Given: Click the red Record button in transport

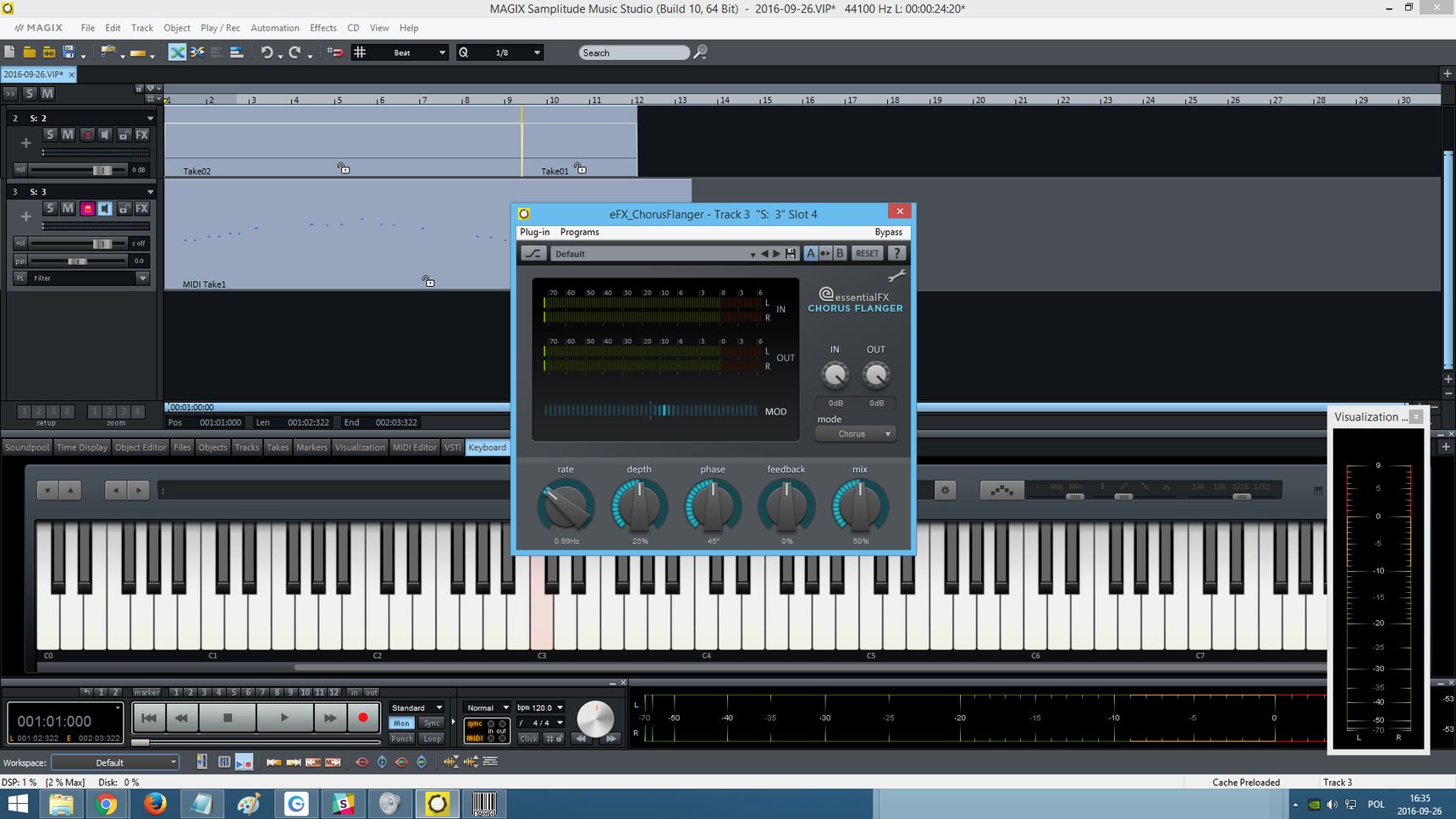Looking at the screenshot, I should pyautogui.click(x=363, y=717).
